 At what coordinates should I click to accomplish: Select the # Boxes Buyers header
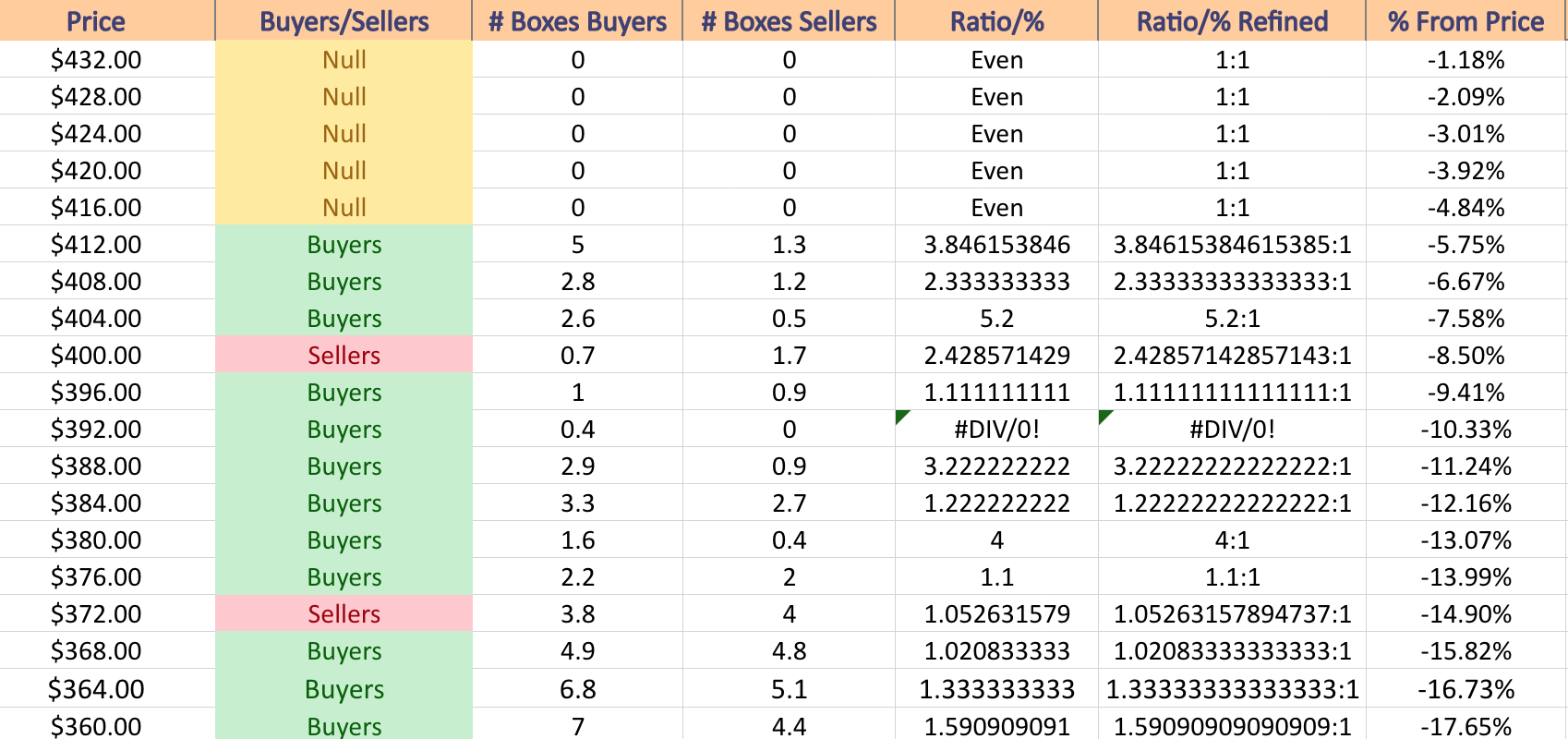(577, 20)
